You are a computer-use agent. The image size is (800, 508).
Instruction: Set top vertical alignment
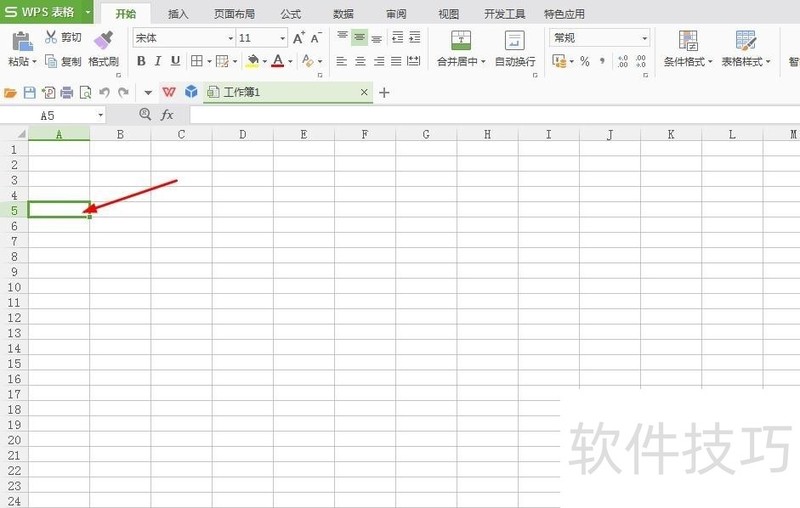342,37
